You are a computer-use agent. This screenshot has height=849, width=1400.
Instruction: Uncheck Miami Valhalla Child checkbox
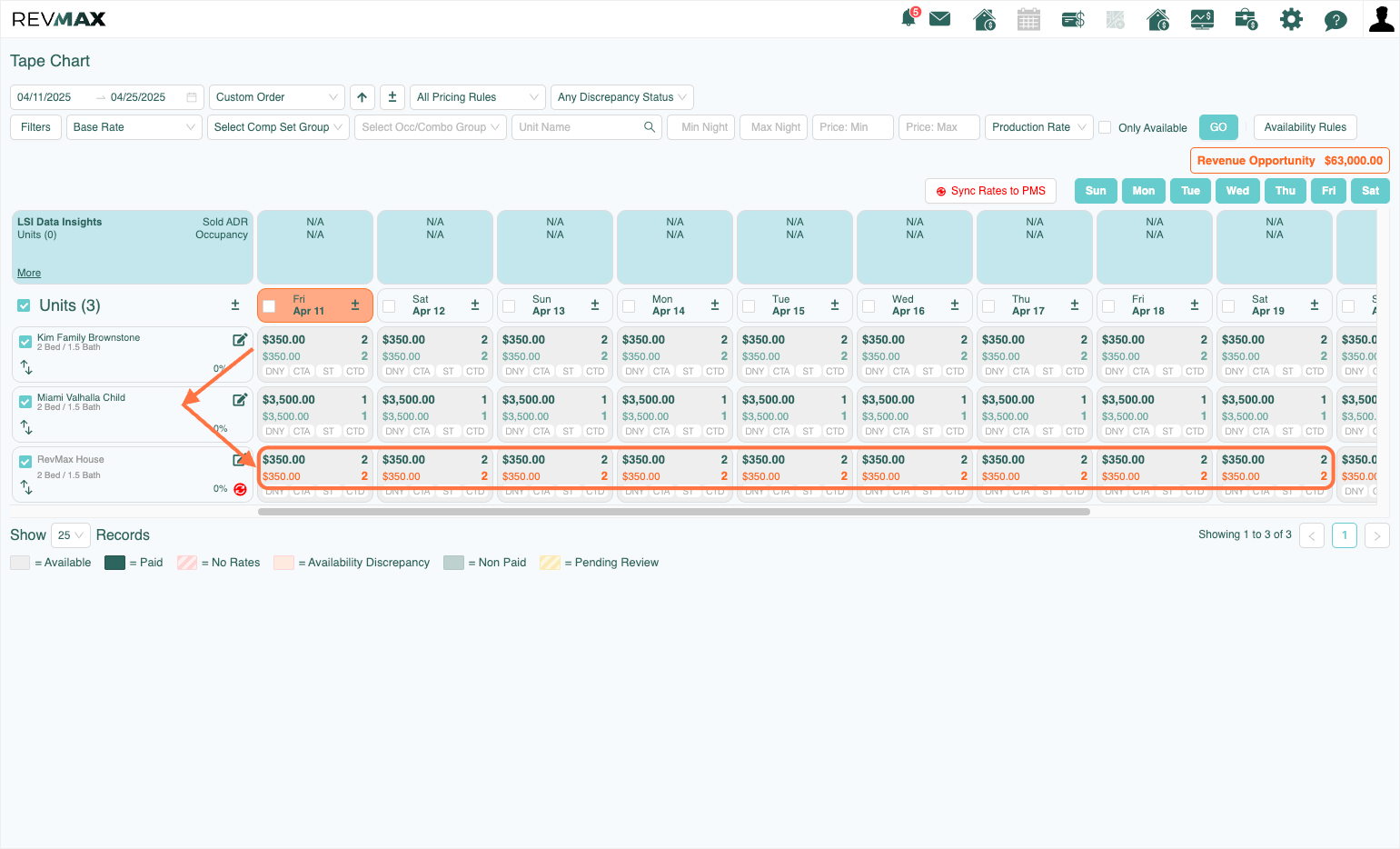coord(25,402)
